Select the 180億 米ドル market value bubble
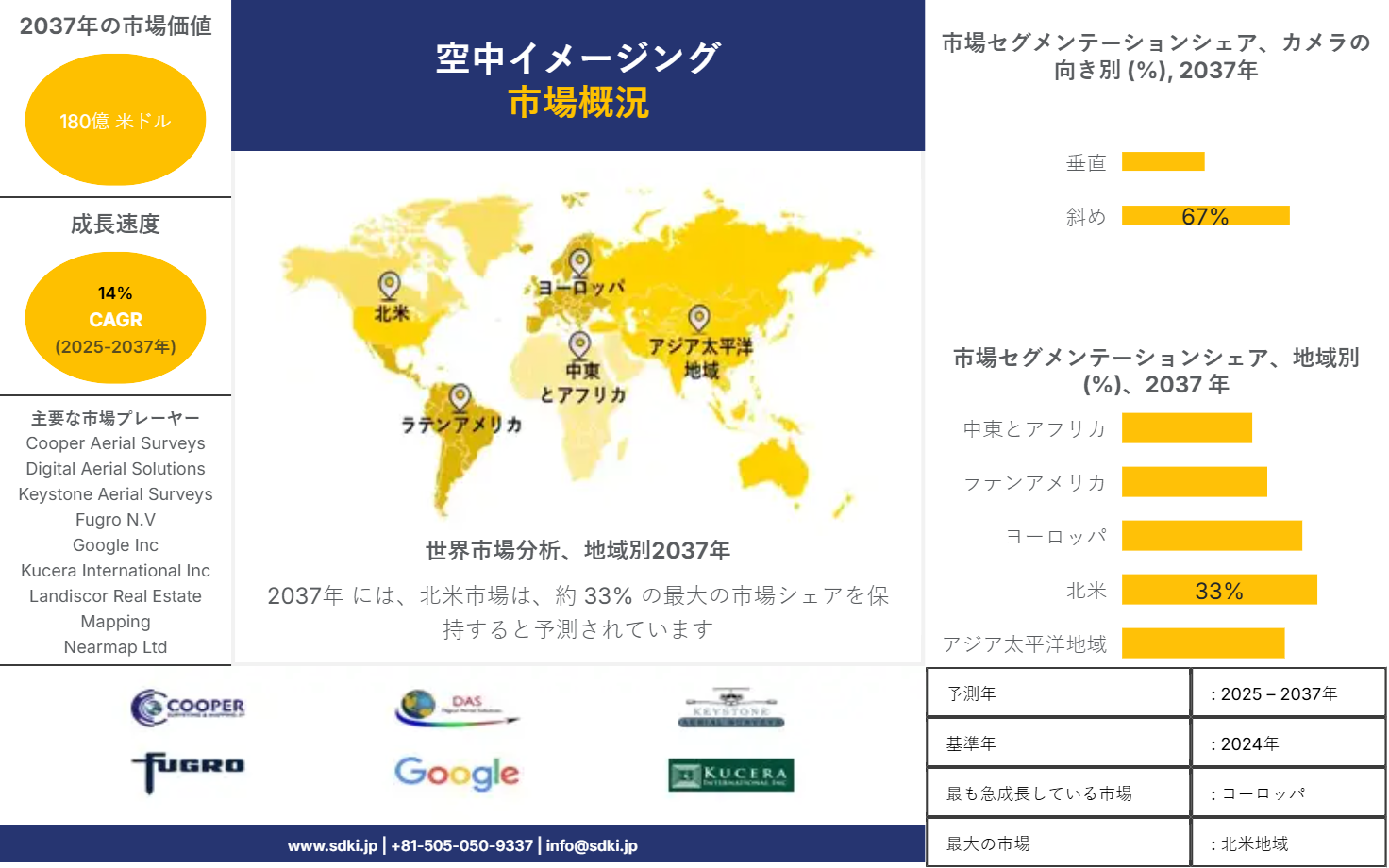The width and height of the screenshot is (1389, 868). click(115, 120)
